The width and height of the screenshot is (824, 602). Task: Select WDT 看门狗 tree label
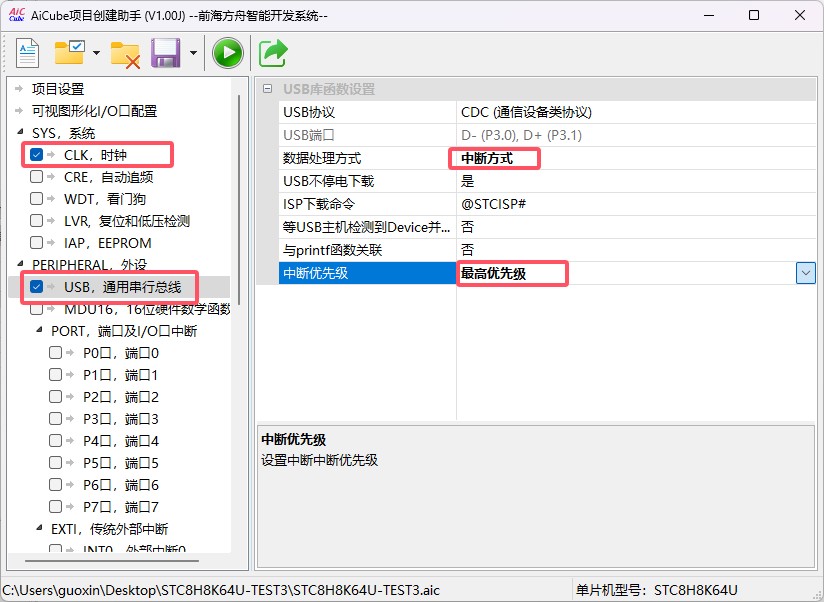coord(105,199)
